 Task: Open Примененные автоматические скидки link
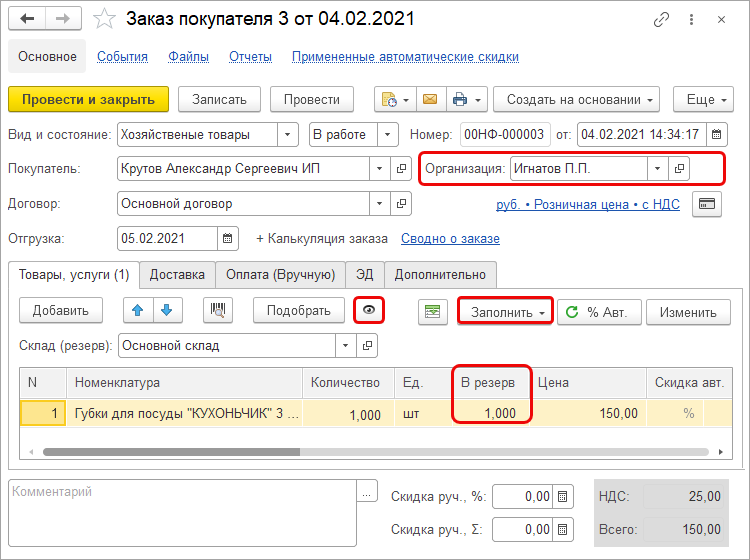point(405,56)
